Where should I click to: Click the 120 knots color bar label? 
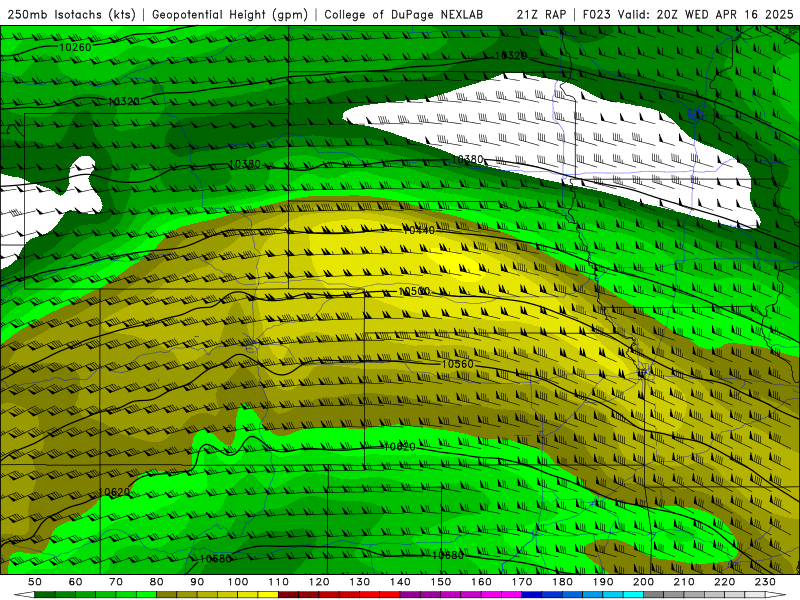(319, 582)
